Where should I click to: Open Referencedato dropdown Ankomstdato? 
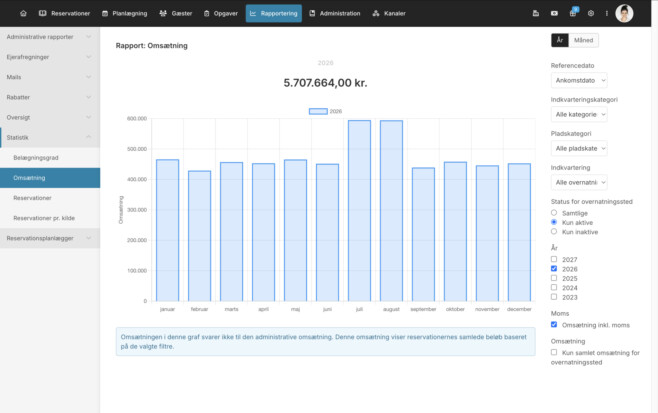[x=579, y=80]
